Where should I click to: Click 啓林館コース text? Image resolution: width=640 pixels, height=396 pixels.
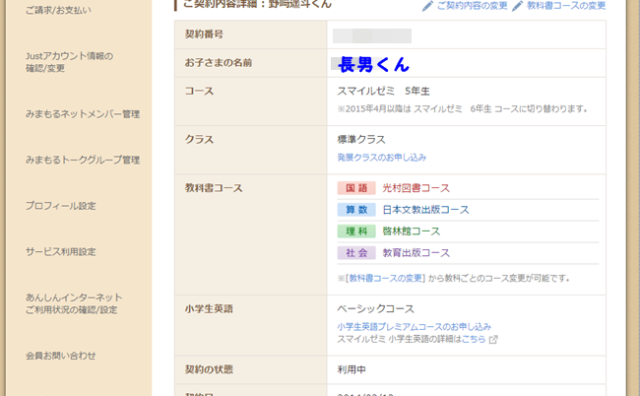coord(411,231)
